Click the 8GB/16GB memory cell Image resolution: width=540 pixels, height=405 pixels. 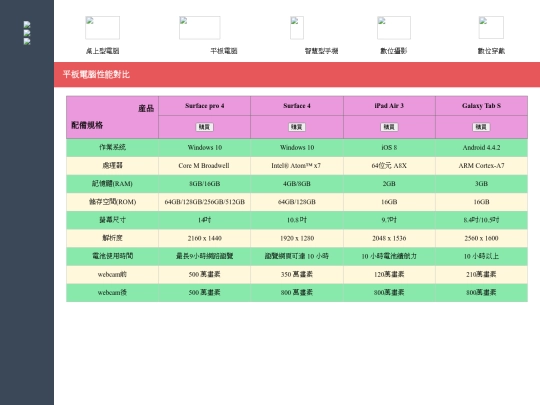[x=205, y=184]
